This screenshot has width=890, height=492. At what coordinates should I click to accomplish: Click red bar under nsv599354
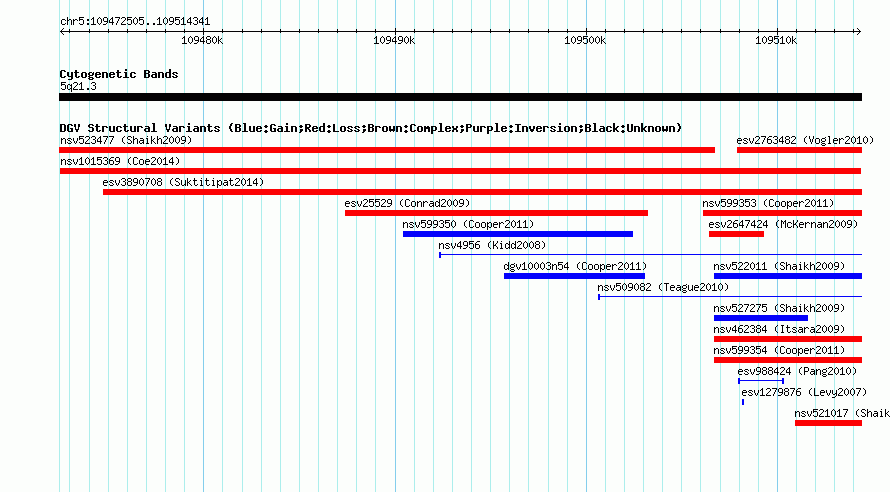[x=788, y=360]
